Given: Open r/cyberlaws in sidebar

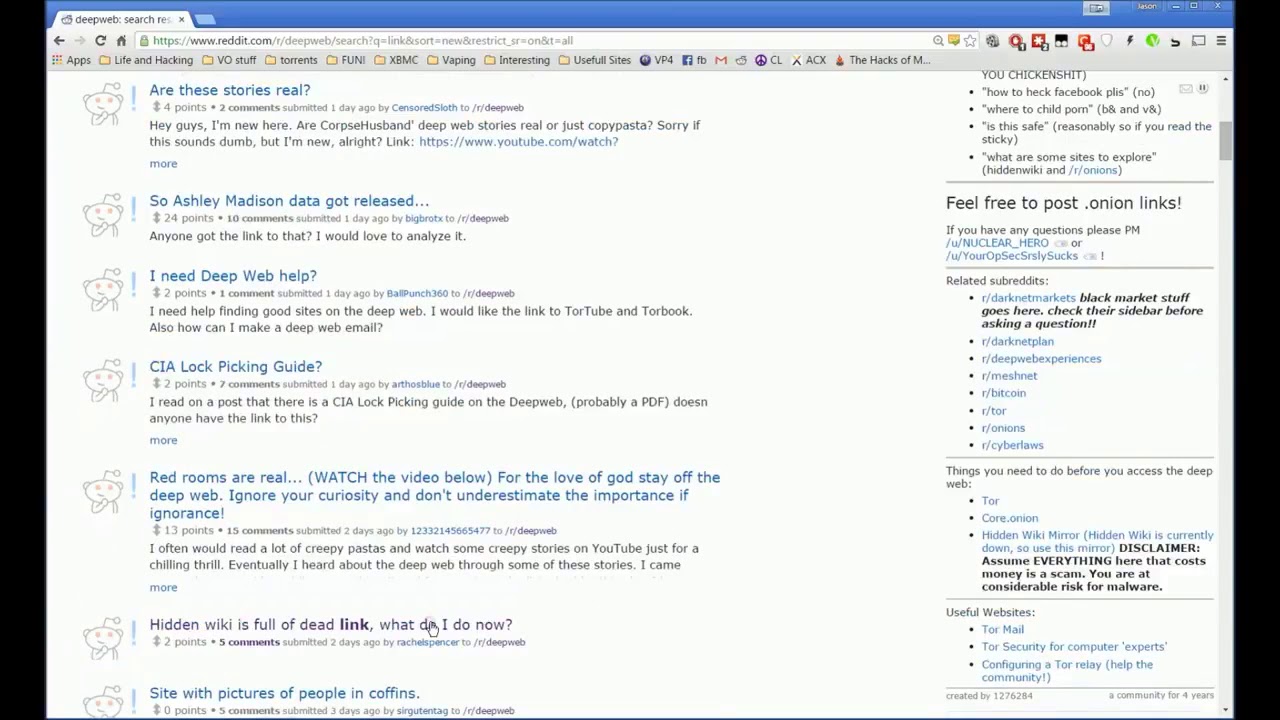Looking at the screenshot, I should pos(1012,445).
